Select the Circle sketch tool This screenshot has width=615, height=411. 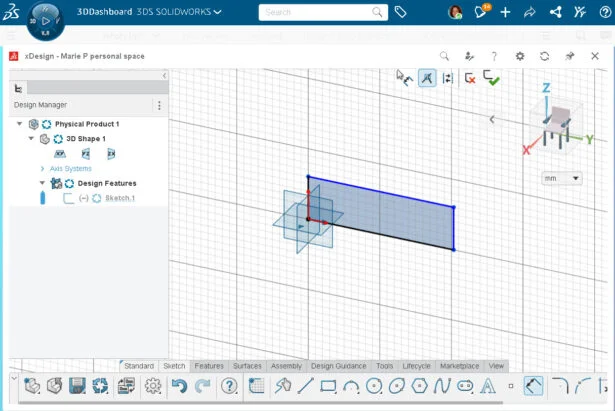pyautogui.click(x=374, y=385)
